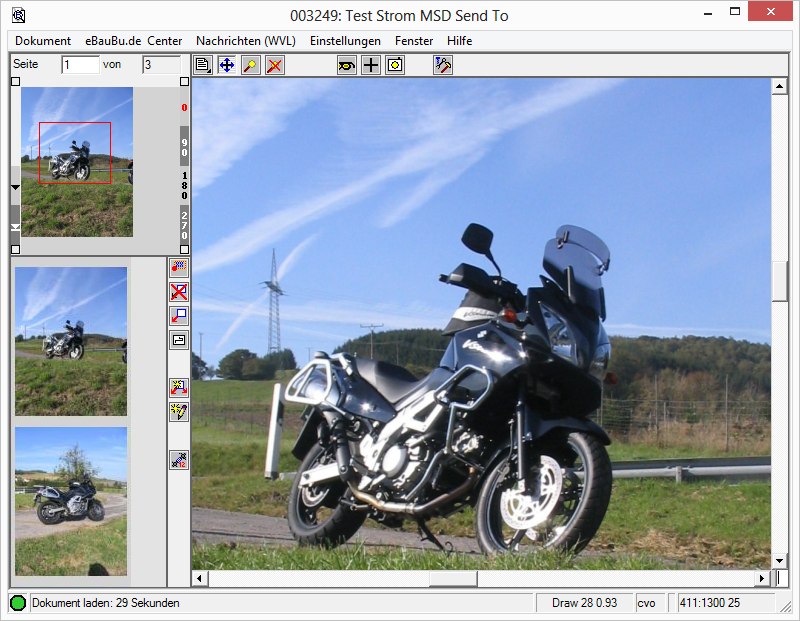Click top-right corner handle of preview pane
The image size is (800, 621).
[185, 82]
